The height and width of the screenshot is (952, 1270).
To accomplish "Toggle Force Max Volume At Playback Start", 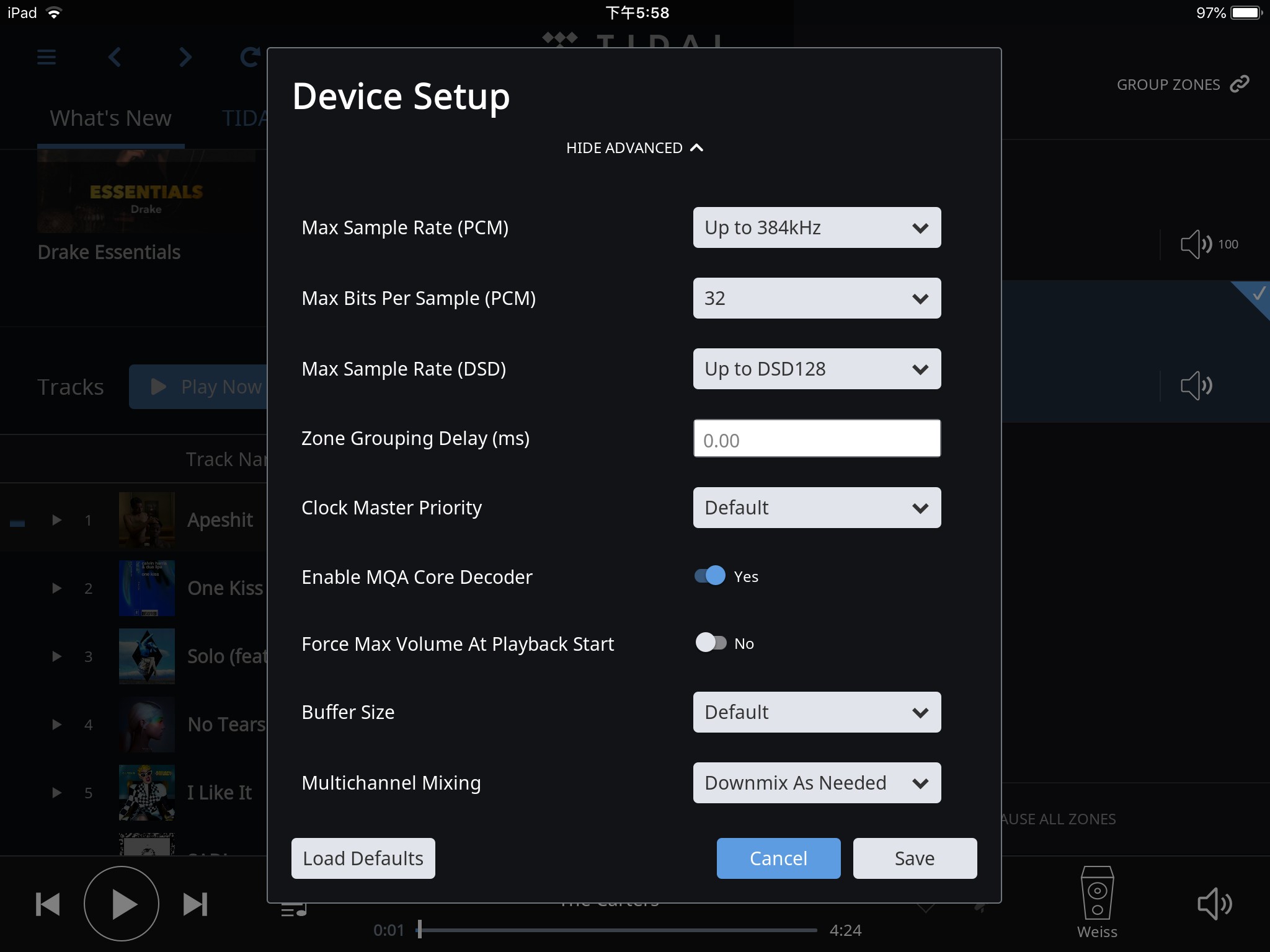I will point(711,643).
